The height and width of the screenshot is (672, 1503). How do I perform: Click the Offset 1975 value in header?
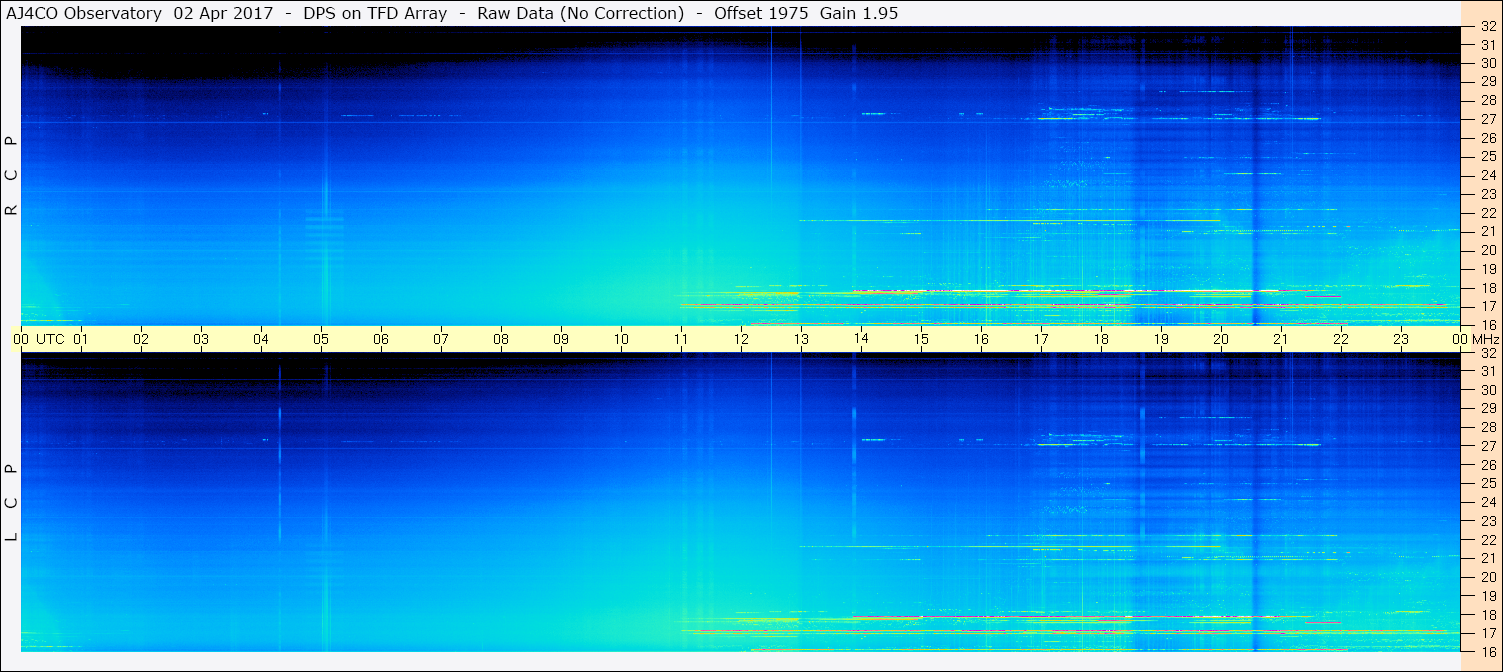[750, 14]
